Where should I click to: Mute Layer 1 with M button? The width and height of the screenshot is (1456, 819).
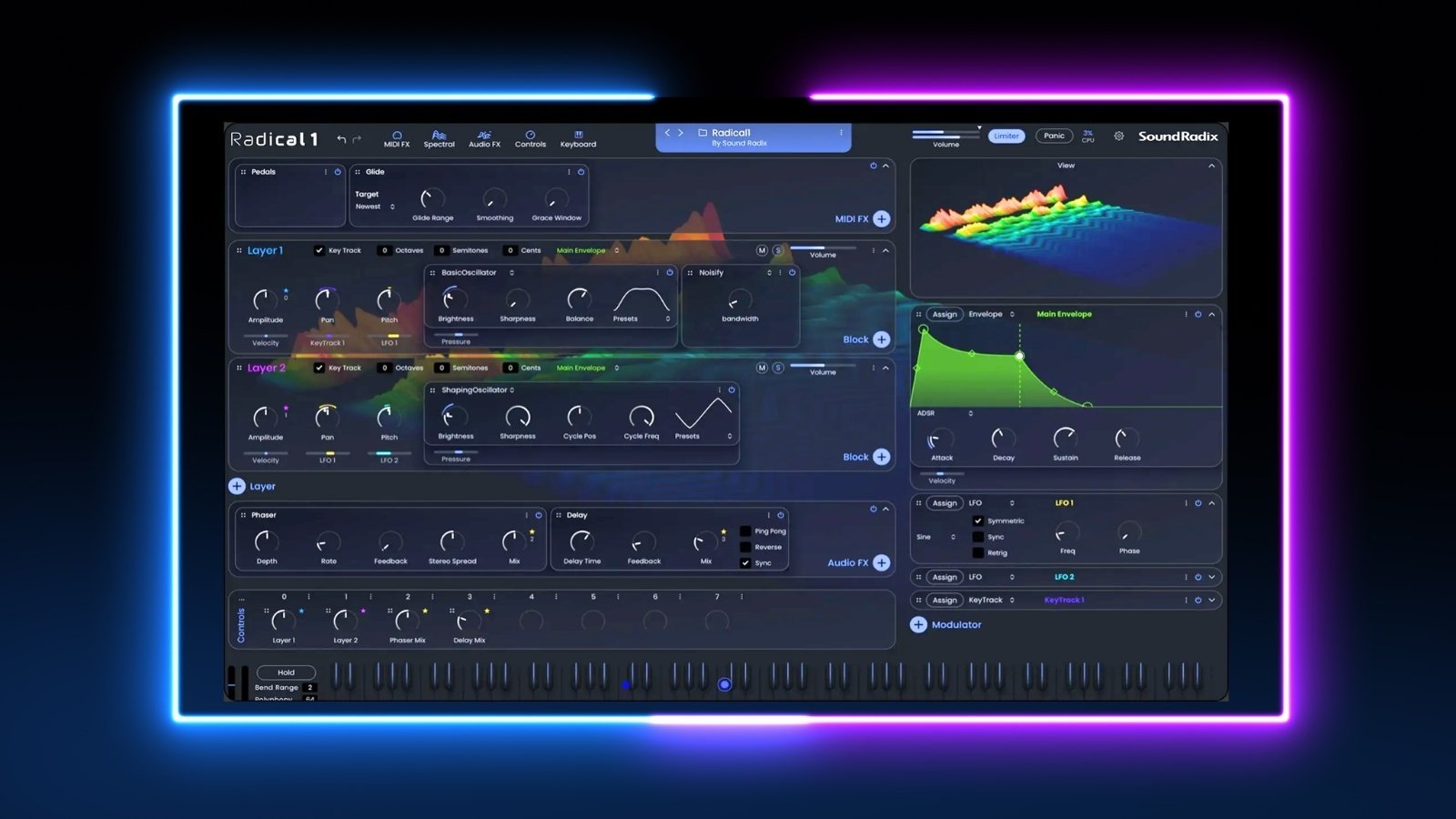coord(762,250)
